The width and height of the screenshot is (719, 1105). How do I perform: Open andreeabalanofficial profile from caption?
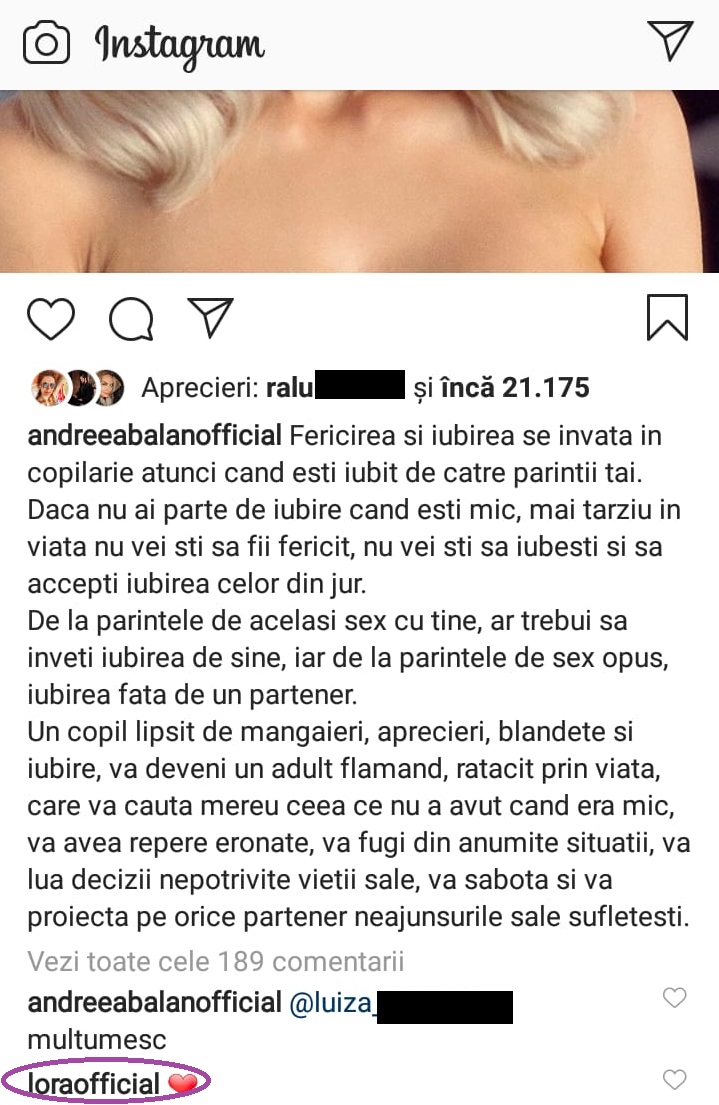click(154, 436)
